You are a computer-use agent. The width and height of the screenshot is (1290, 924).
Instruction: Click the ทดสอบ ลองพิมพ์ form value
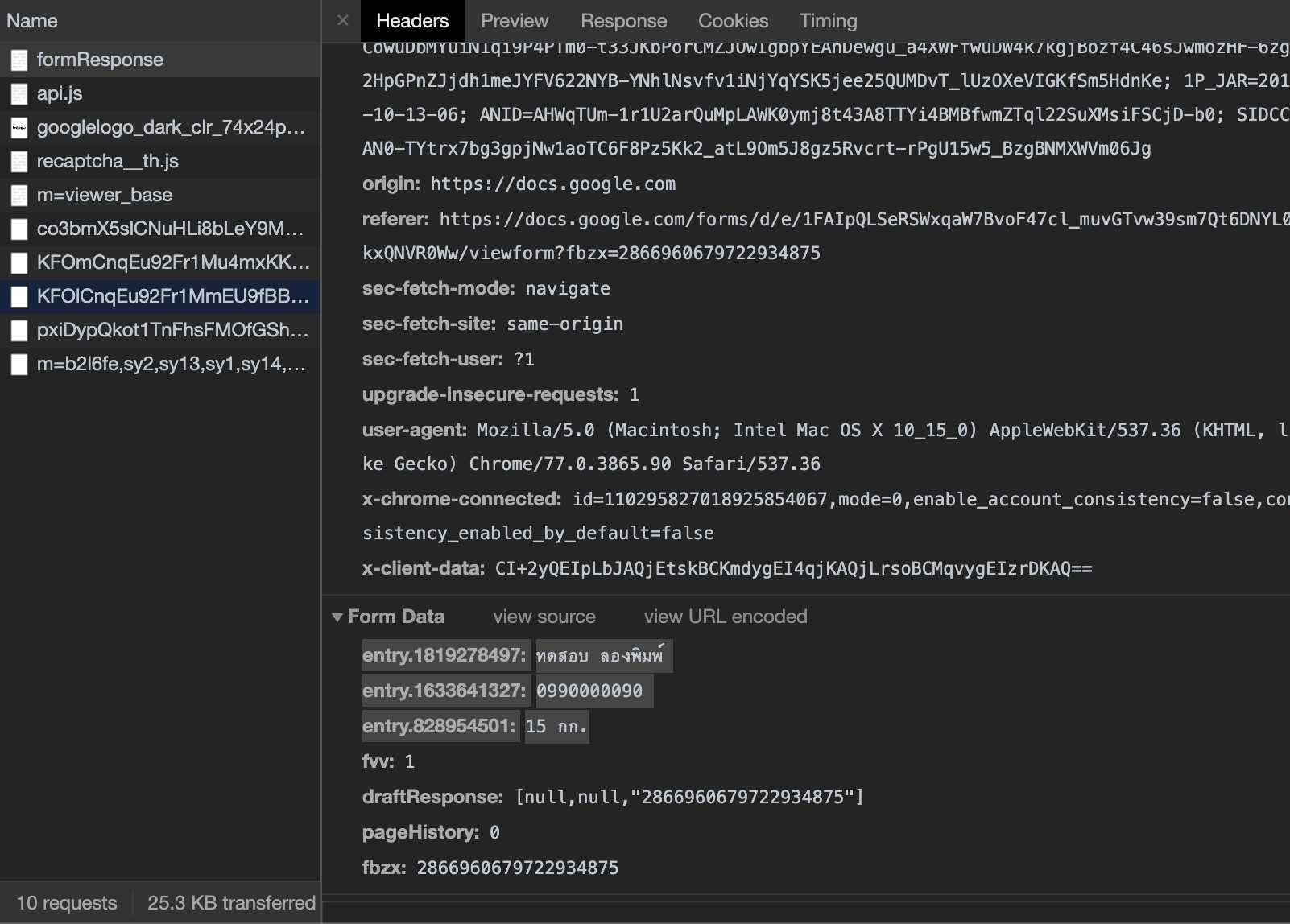[x=604, y=655]
